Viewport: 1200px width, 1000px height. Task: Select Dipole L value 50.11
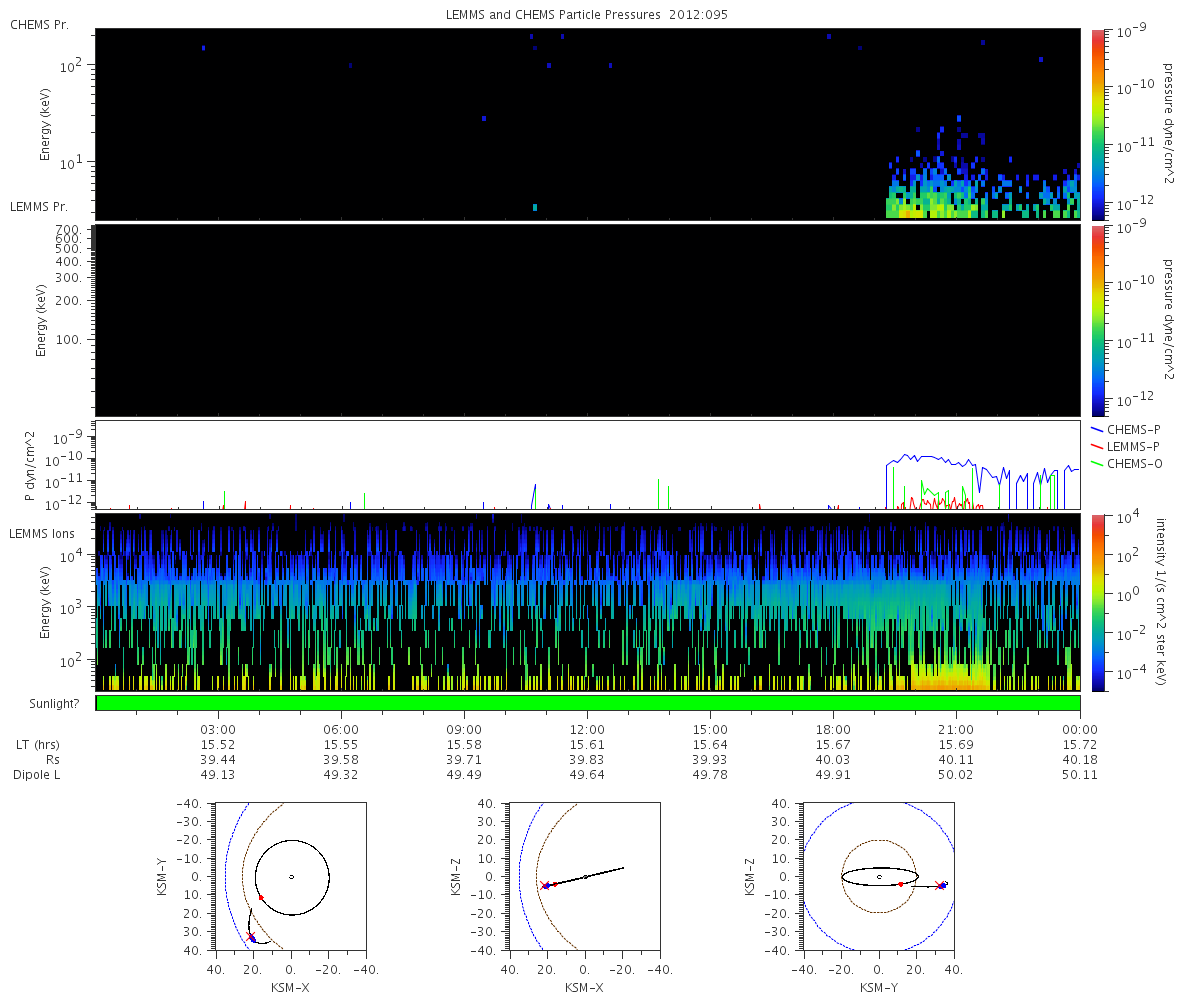point(1080,775)
